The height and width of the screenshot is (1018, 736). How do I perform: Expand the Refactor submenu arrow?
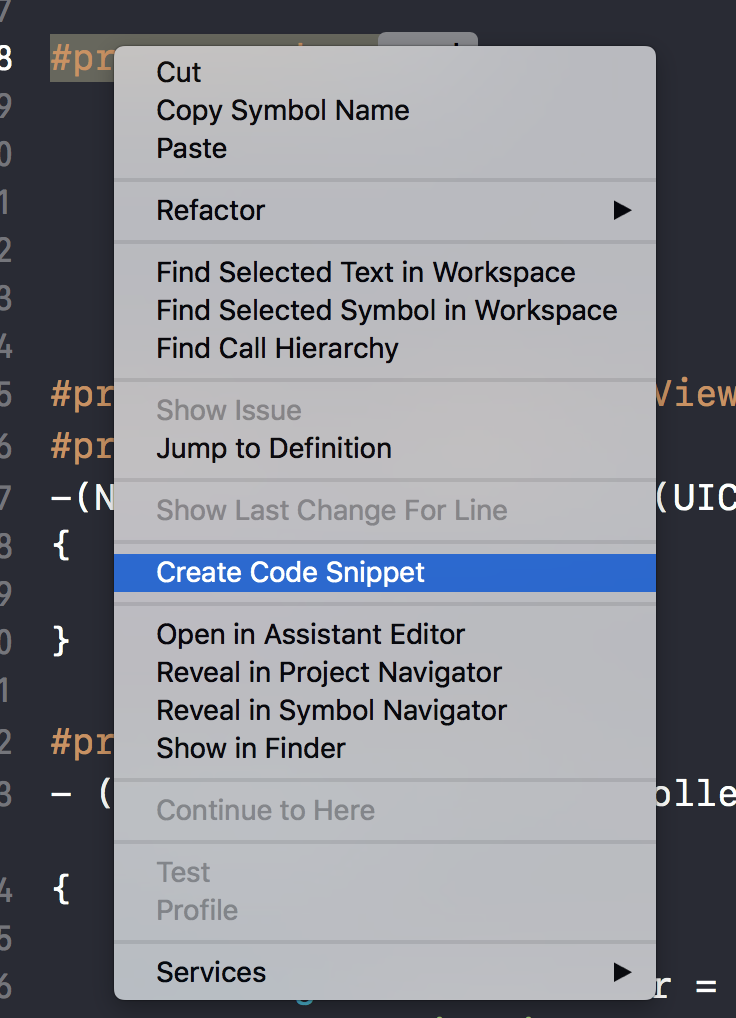[x=622, y=210]
